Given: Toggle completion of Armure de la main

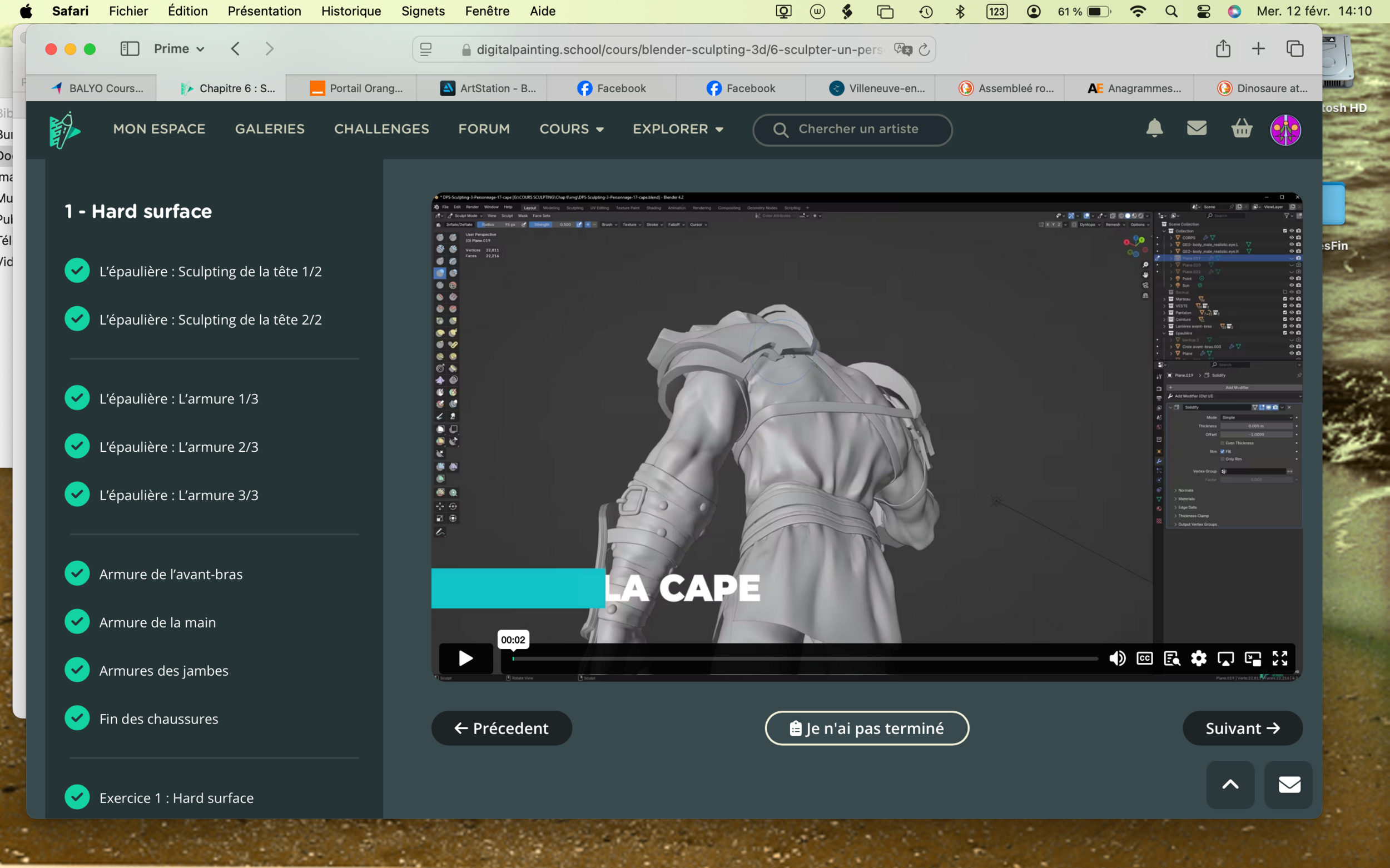Looking at the screenshot, I should tap(77, 622).
